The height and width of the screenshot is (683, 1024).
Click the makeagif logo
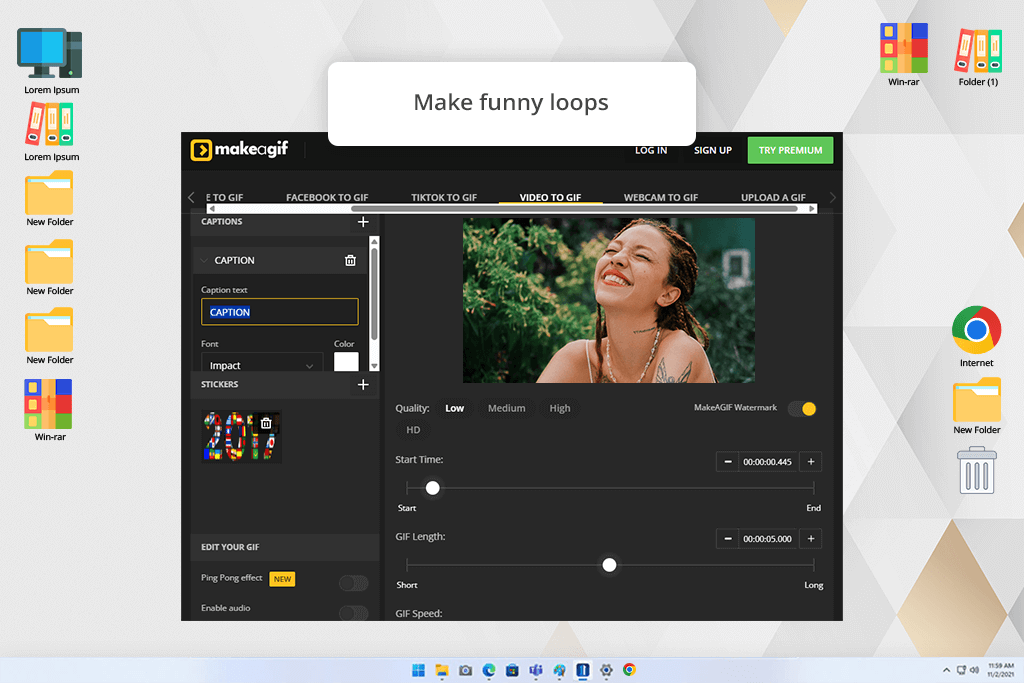point(239,150)
